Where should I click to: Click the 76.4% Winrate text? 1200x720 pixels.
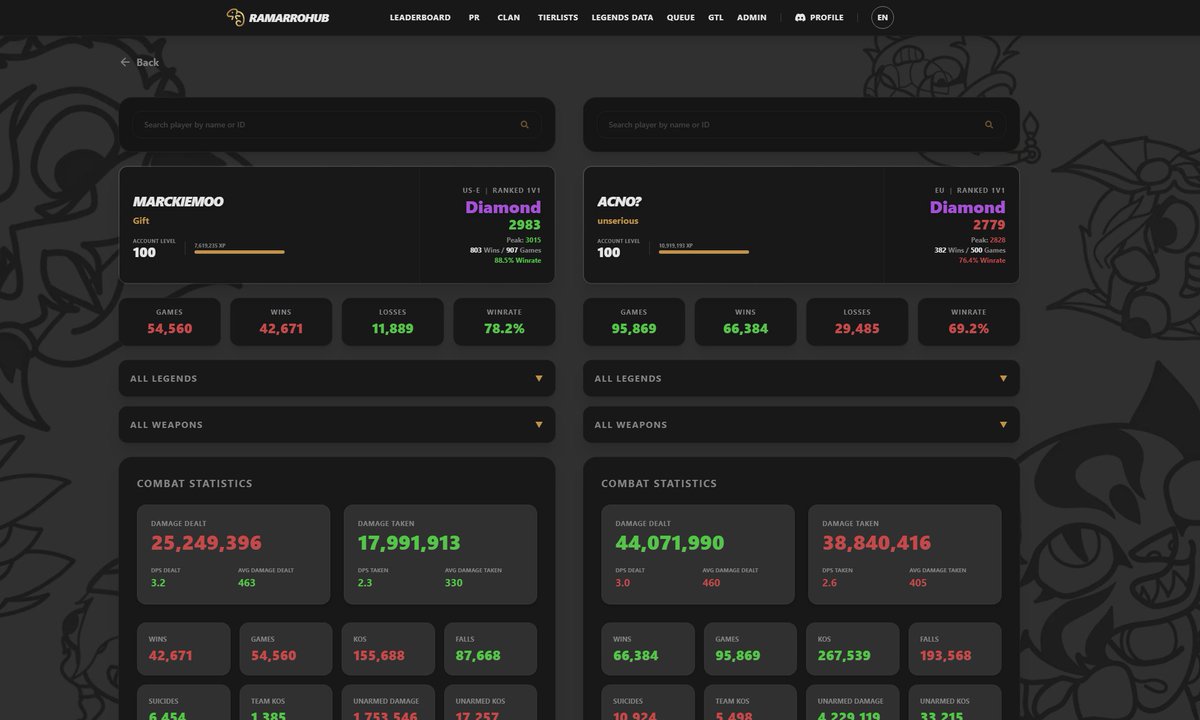982,260
